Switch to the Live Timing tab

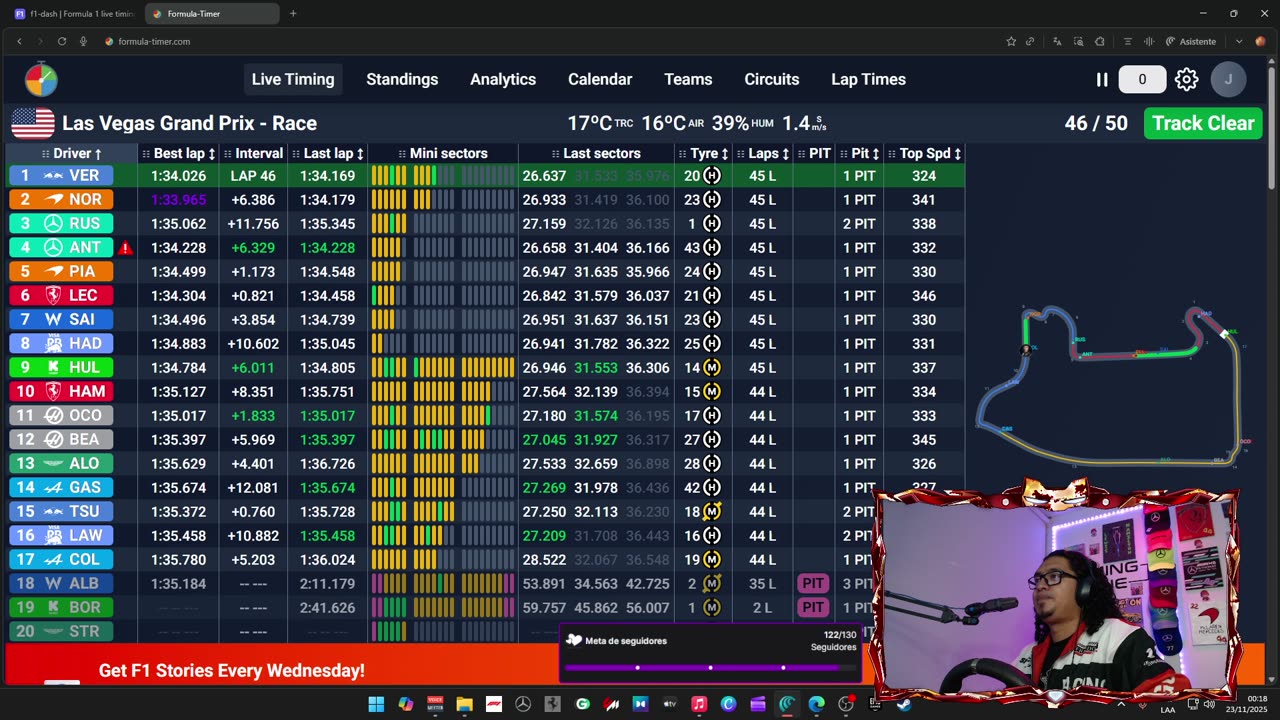(293, 79)
